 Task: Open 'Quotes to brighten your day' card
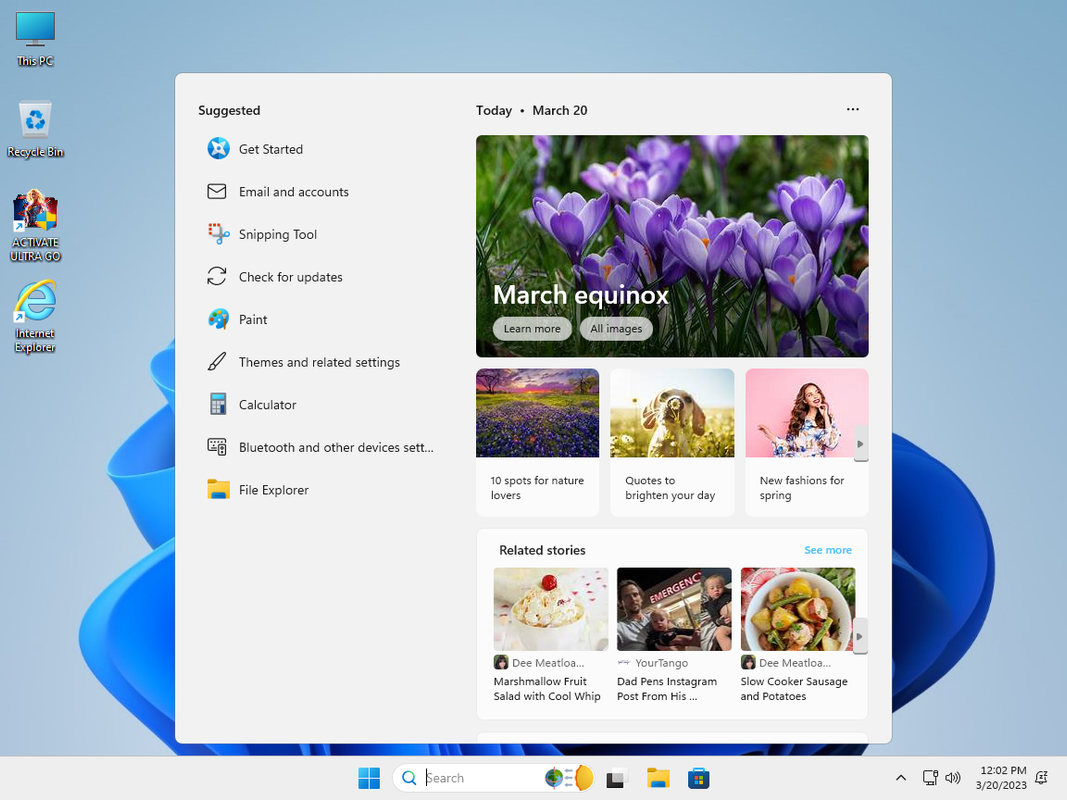pos(672,442)
